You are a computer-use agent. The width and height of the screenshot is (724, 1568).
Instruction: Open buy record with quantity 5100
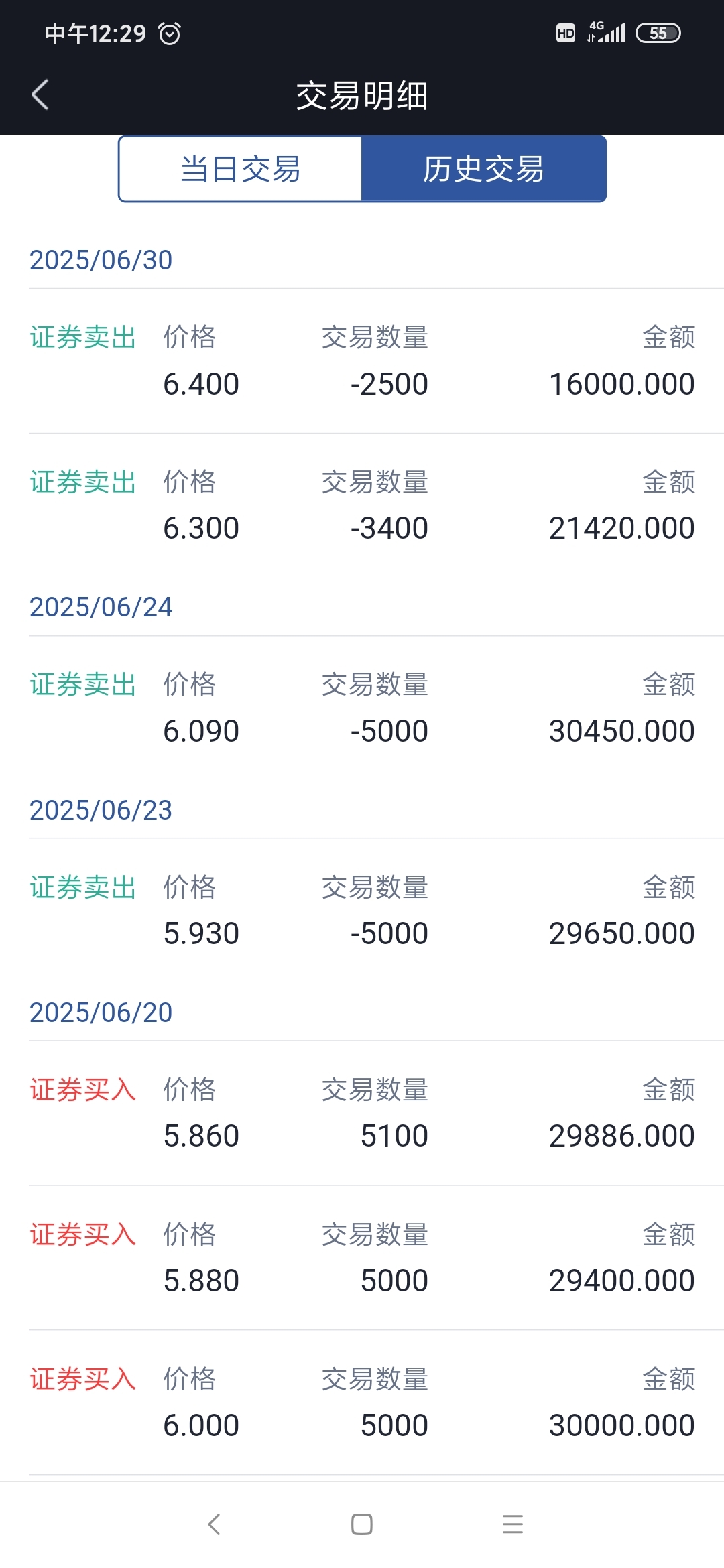click(362, 1113)
